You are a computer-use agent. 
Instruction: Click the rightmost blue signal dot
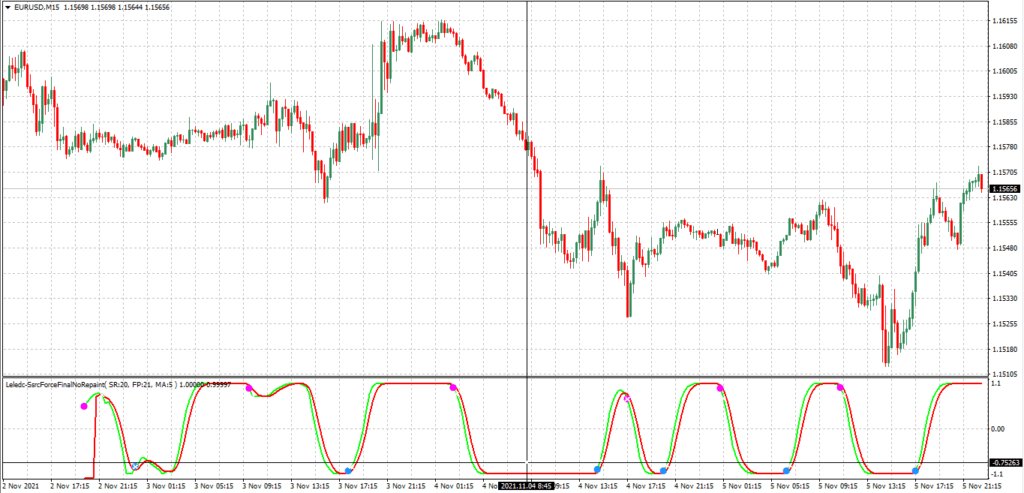point(915,470)
